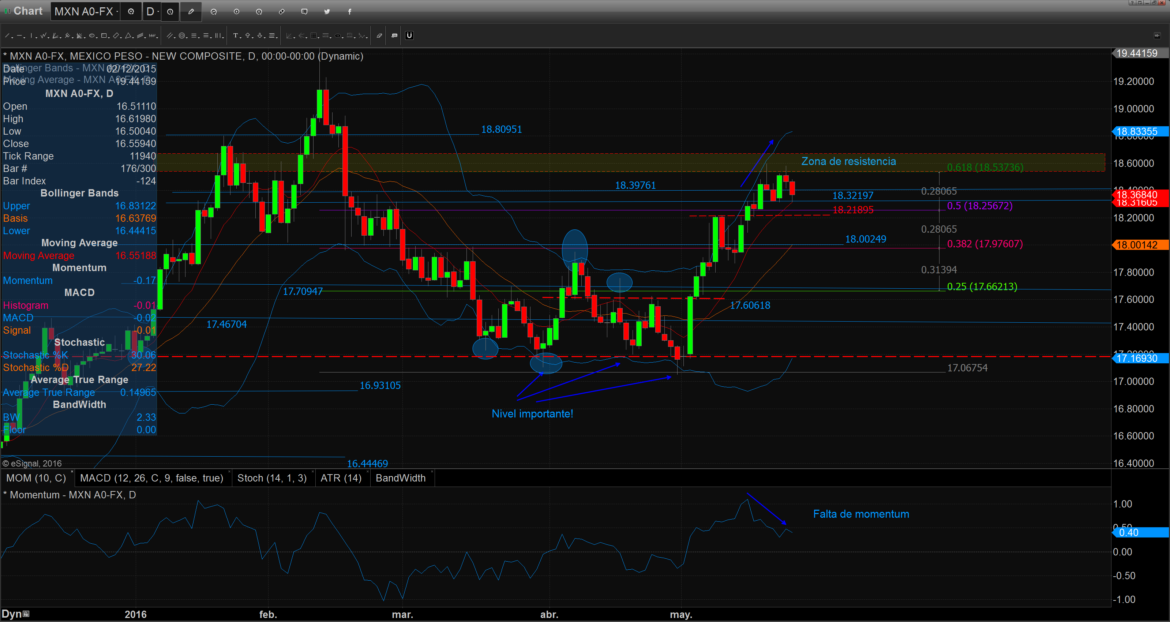Viewport: 1170px width, 622px height.
Task: Click the Stochastic %D value 27.22
Action: 143,368
